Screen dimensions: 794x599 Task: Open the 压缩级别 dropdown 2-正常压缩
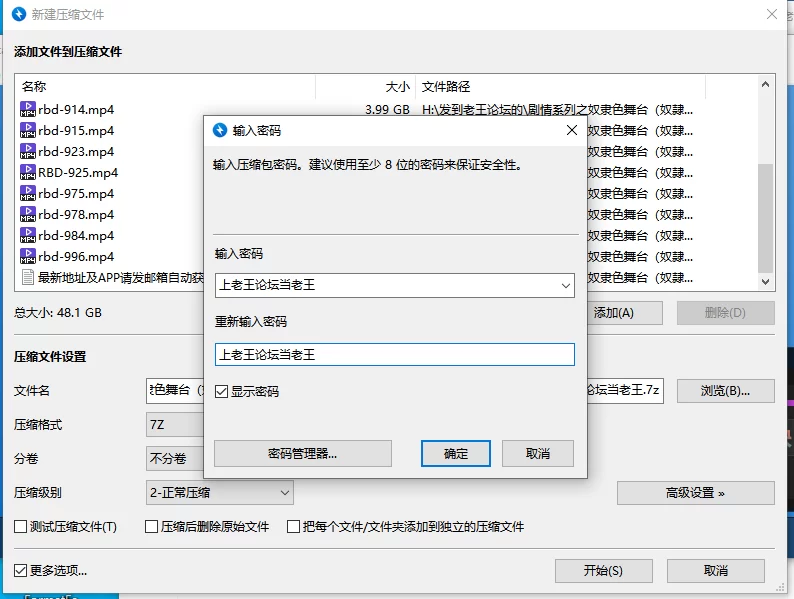[220, 493]
